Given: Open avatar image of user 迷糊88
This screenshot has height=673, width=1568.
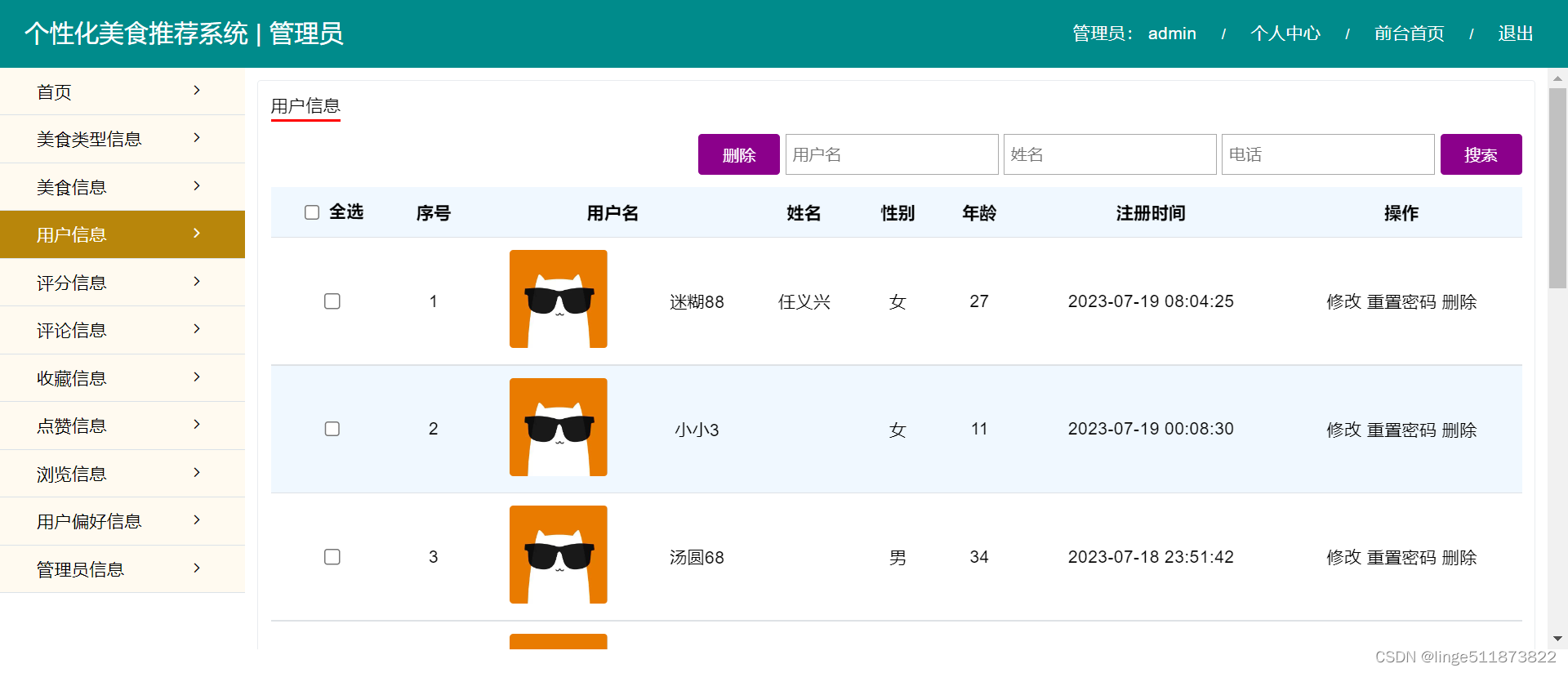Looking at the screenshot, I should [559, 299].
